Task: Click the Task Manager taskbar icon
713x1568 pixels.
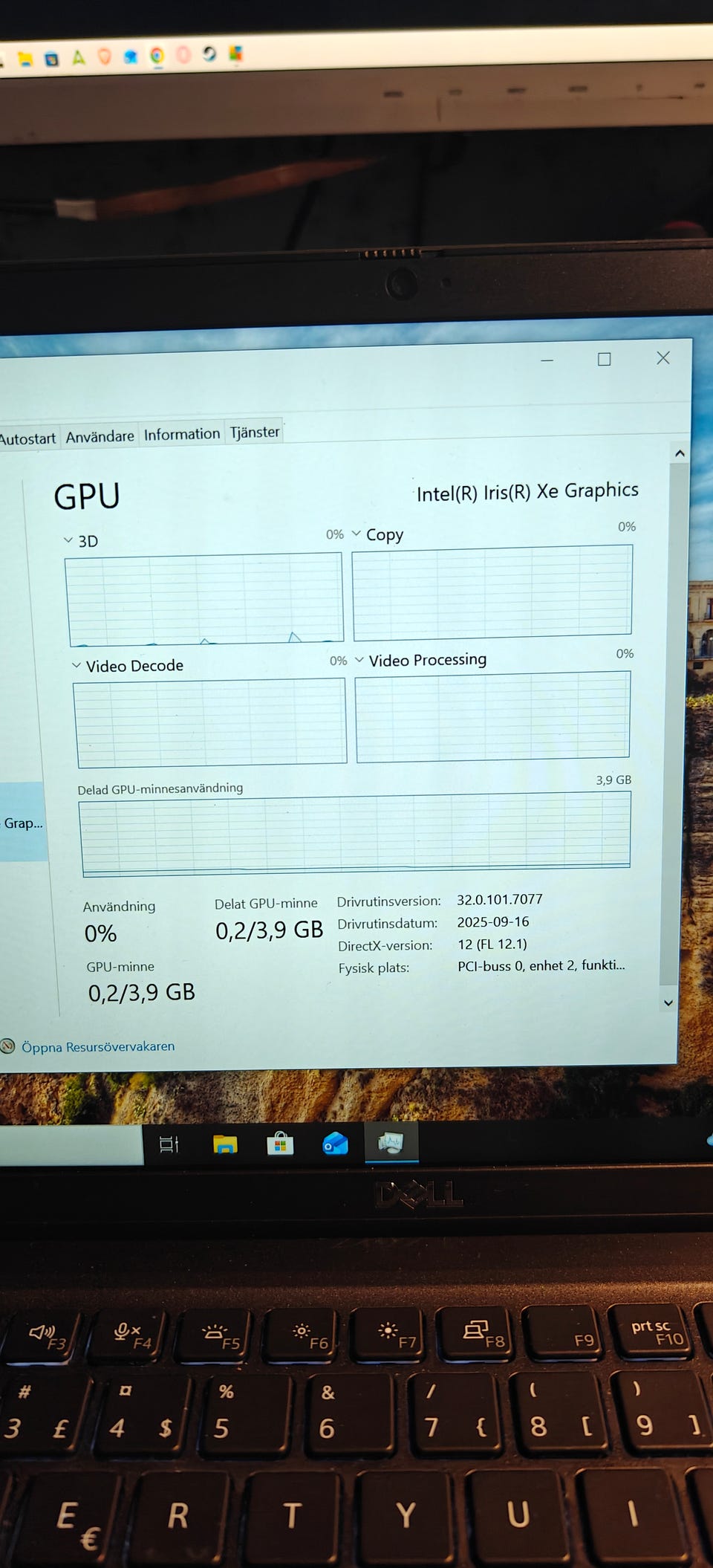Action: 391,1142
